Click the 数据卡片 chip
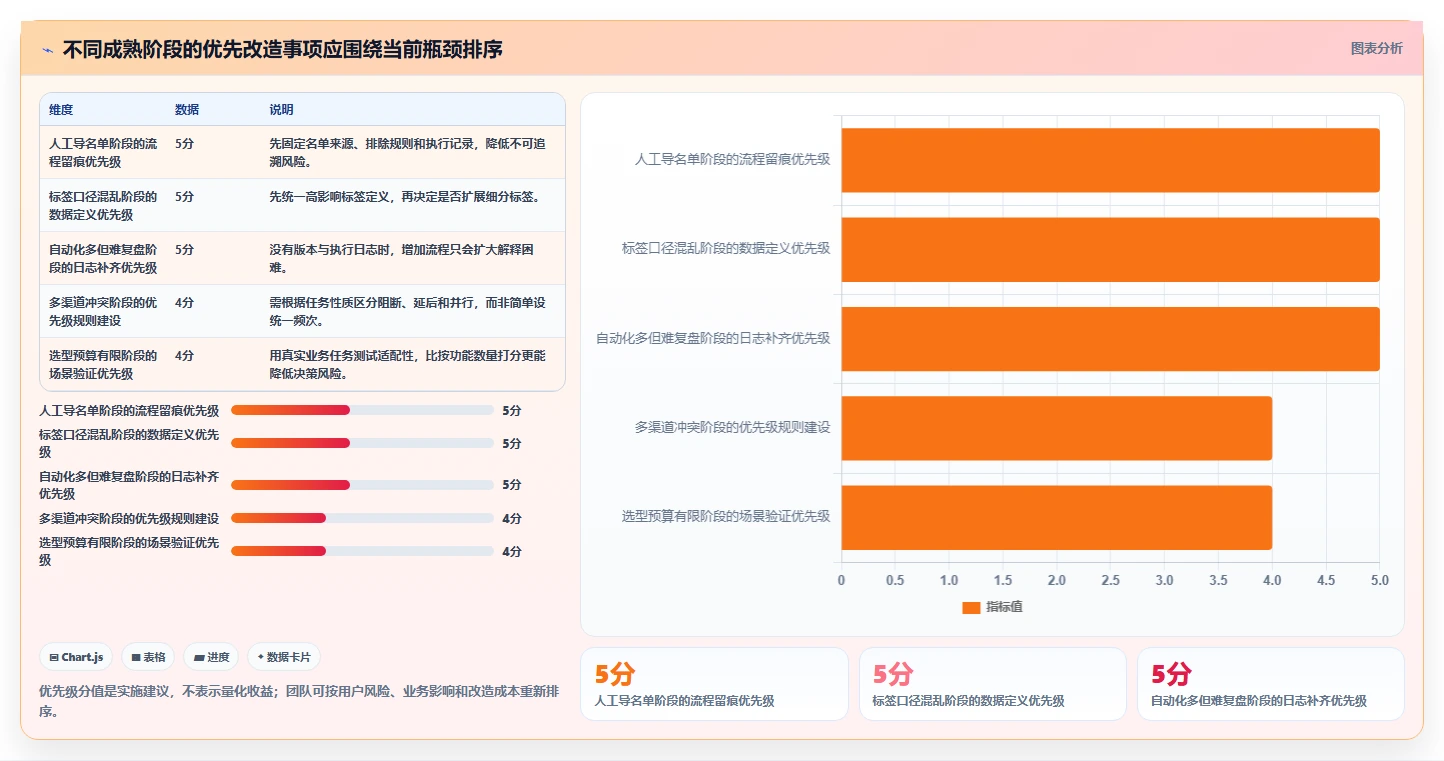 [x=284, y=657]
